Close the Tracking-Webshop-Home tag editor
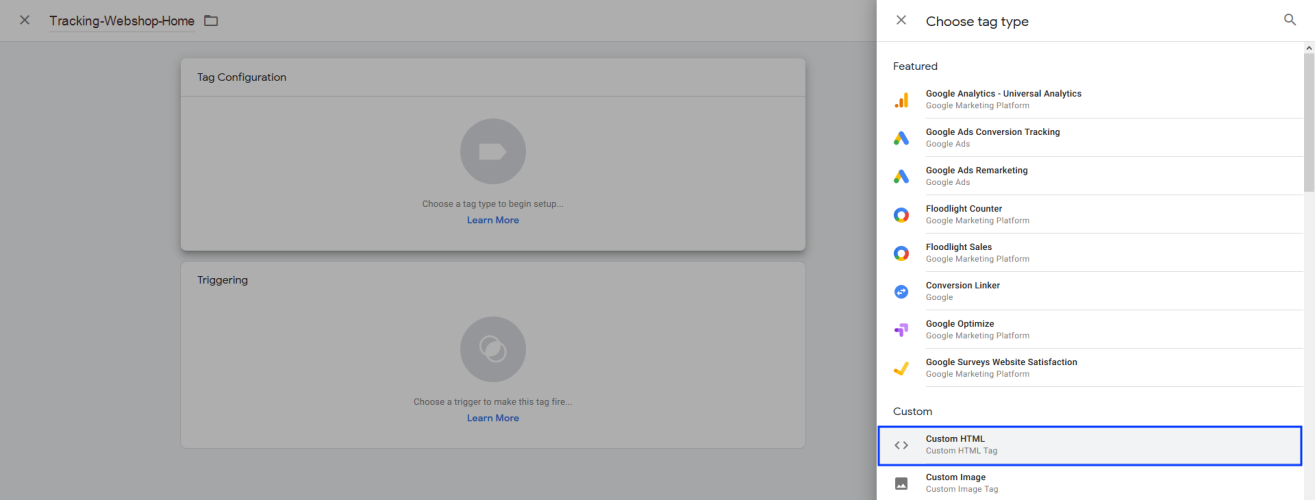The width and height of the screenshot is (1315, 500). tap(25, 20)
